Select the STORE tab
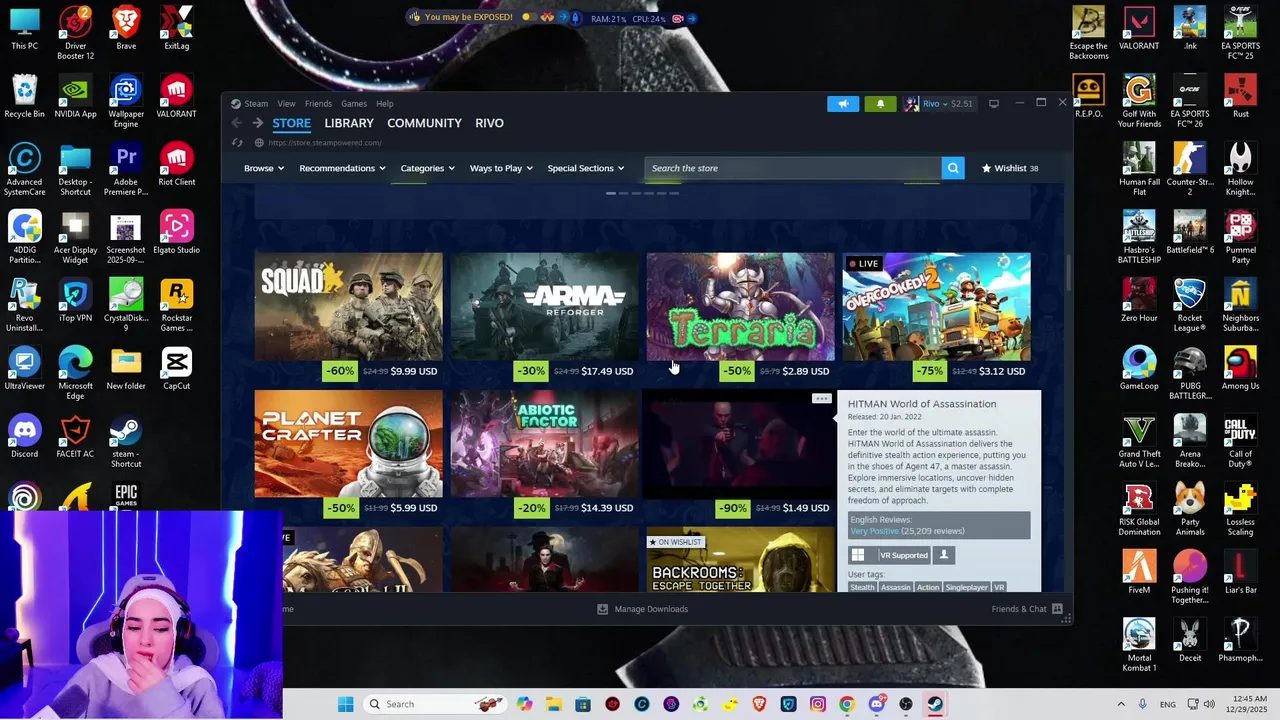Viewport: 1280px width, 720px height. 292,123
